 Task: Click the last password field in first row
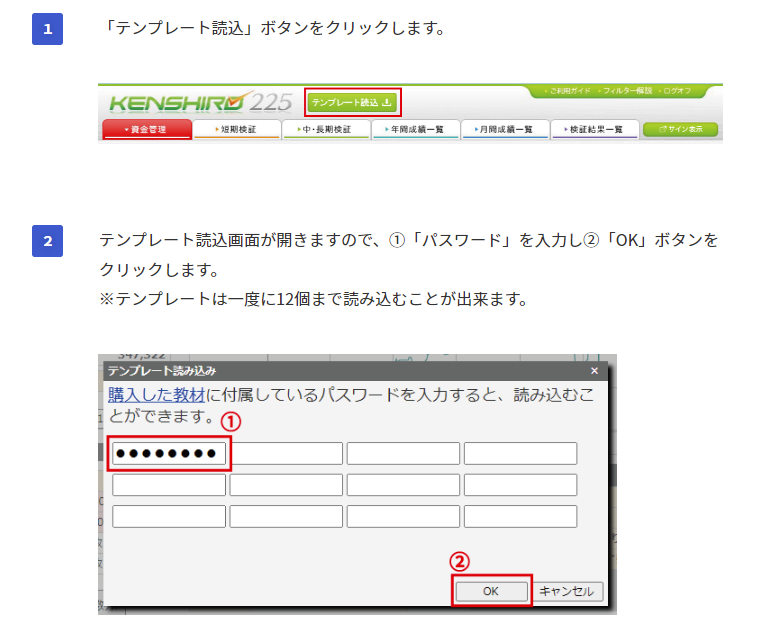click(x=520, y=454)
